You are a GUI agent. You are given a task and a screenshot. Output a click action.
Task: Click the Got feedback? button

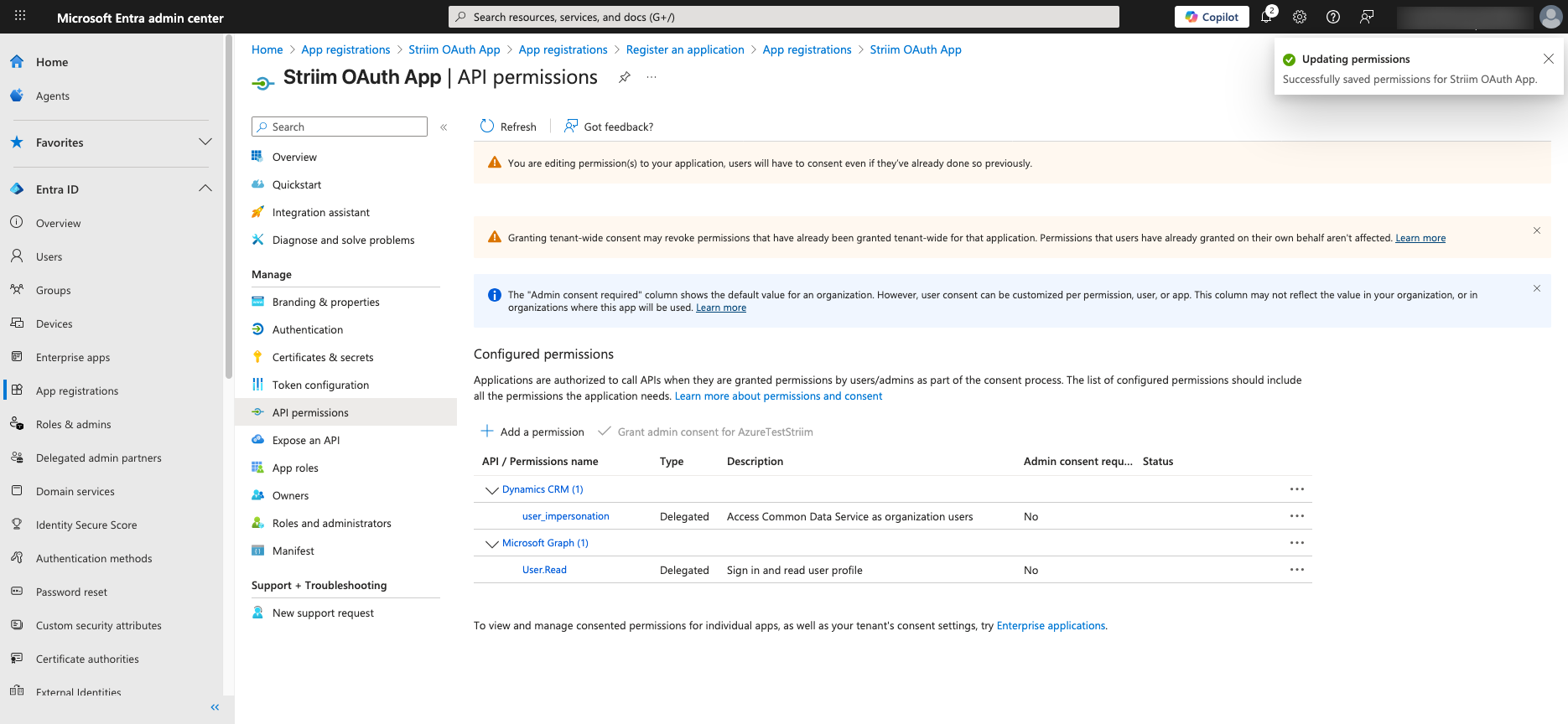[x=609, y=127]
